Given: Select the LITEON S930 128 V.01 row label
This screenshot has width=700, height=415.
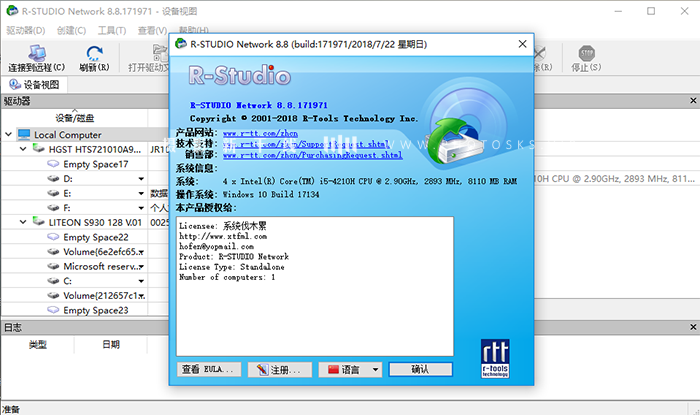Looking at the screenshot, I should [x=95, y=222].
